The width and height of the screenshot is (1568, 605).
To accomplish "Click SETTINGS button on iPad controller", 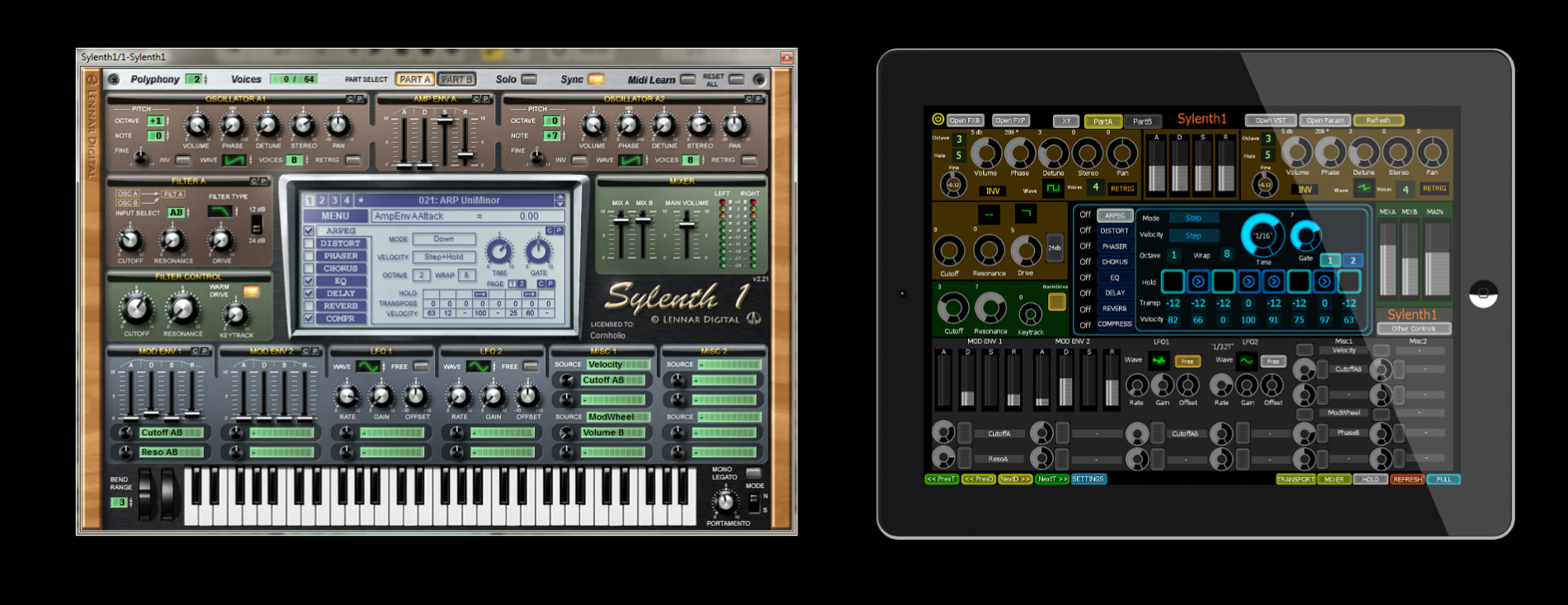I will click(x=1088, y=479).
